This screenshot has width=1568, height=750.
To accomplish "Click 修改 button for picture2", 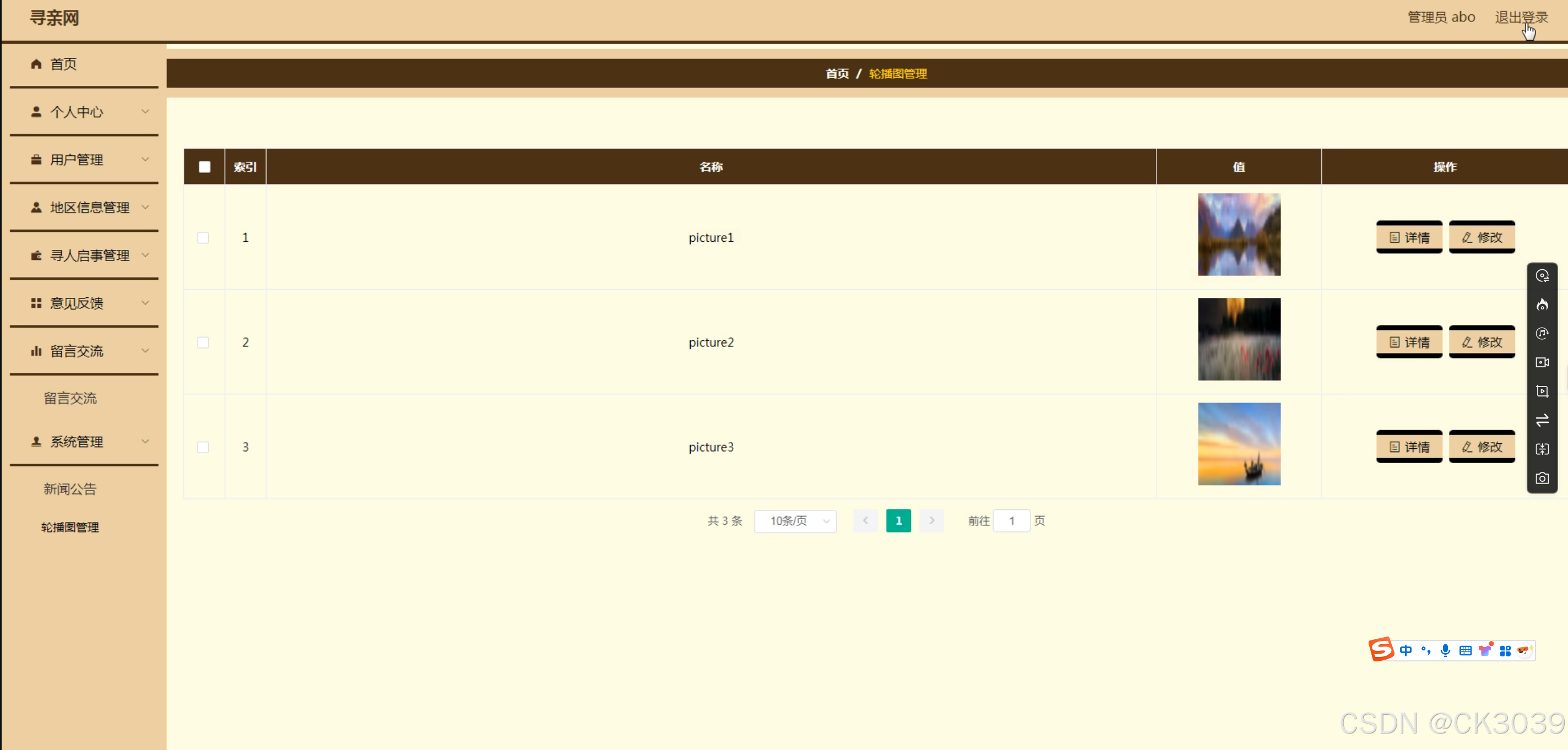I will point(1482,342).
